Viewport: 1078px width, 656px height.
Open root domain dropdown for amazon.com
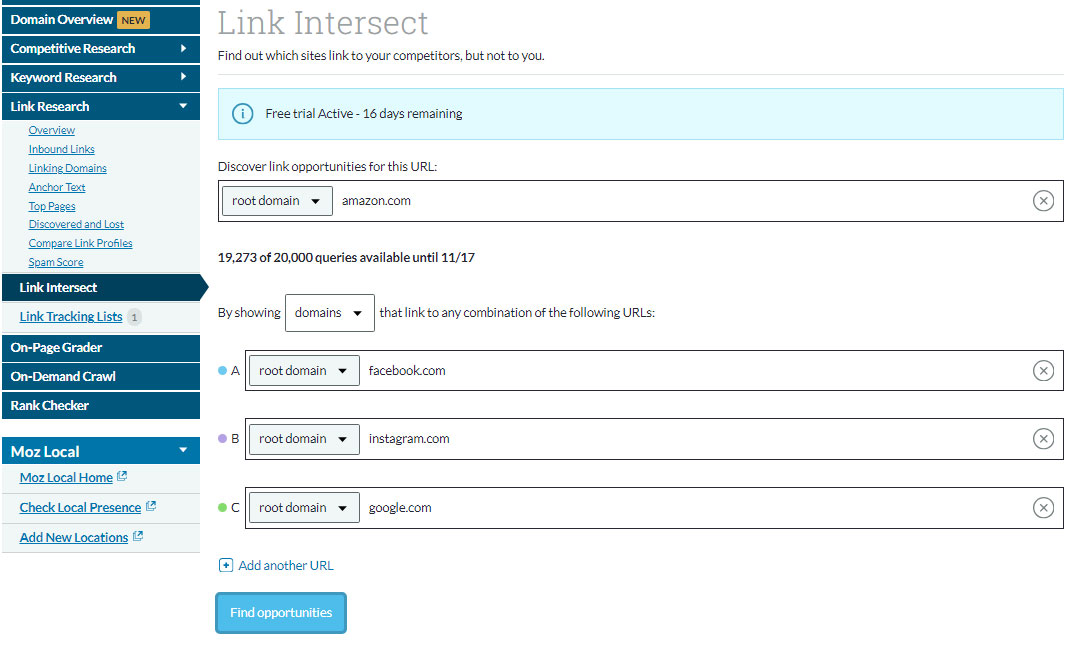pos(277,201)
